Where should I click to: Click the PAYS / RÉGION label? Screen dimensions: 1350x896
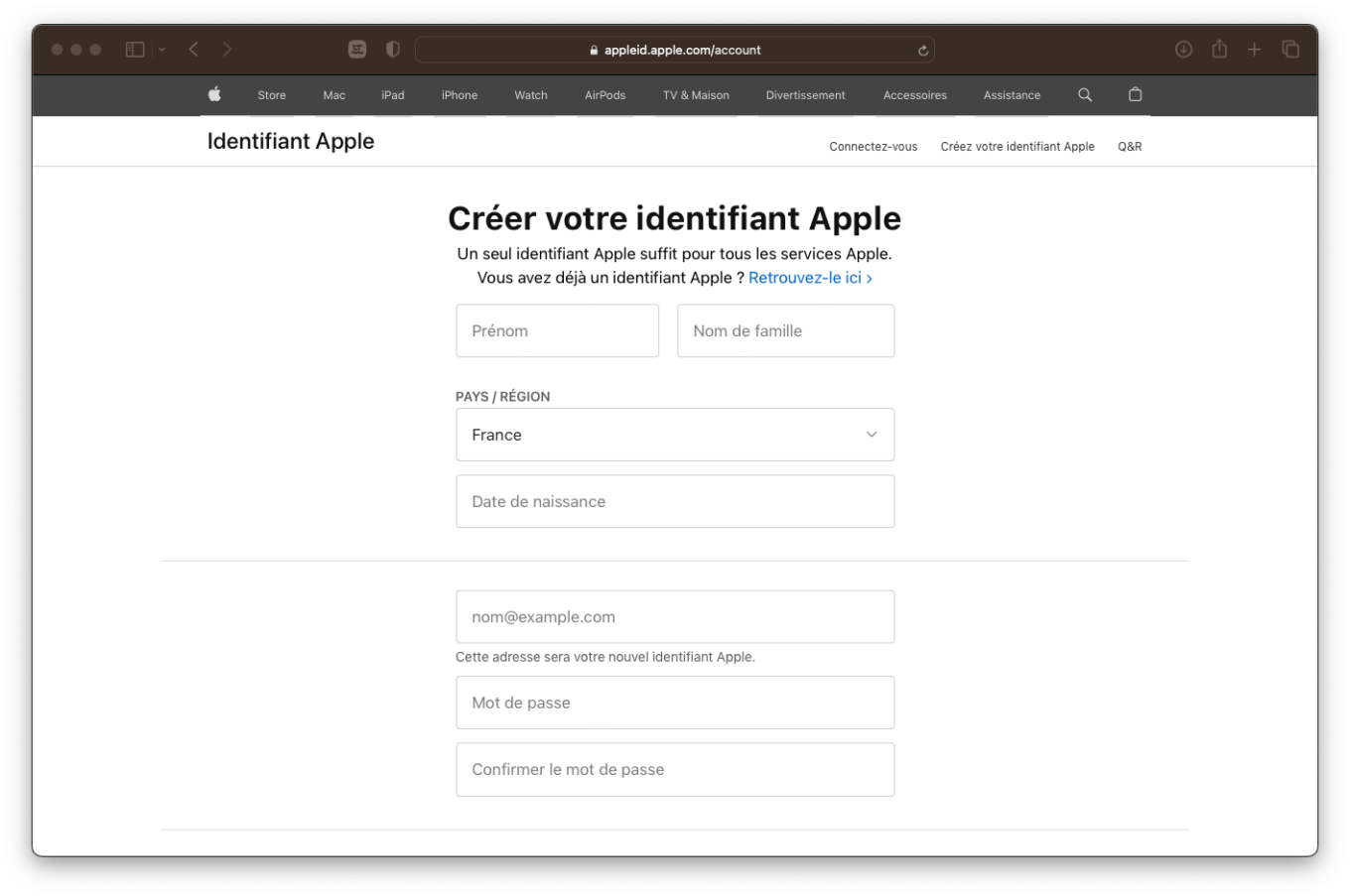coord(502,396)
